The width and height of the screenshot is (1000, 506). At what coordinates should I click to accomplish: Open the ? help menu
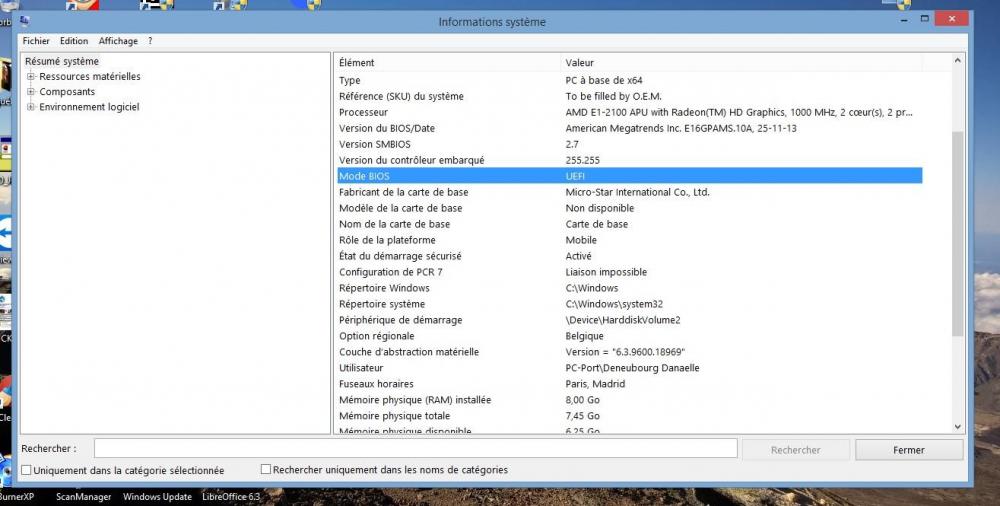[x=150, y=41]
